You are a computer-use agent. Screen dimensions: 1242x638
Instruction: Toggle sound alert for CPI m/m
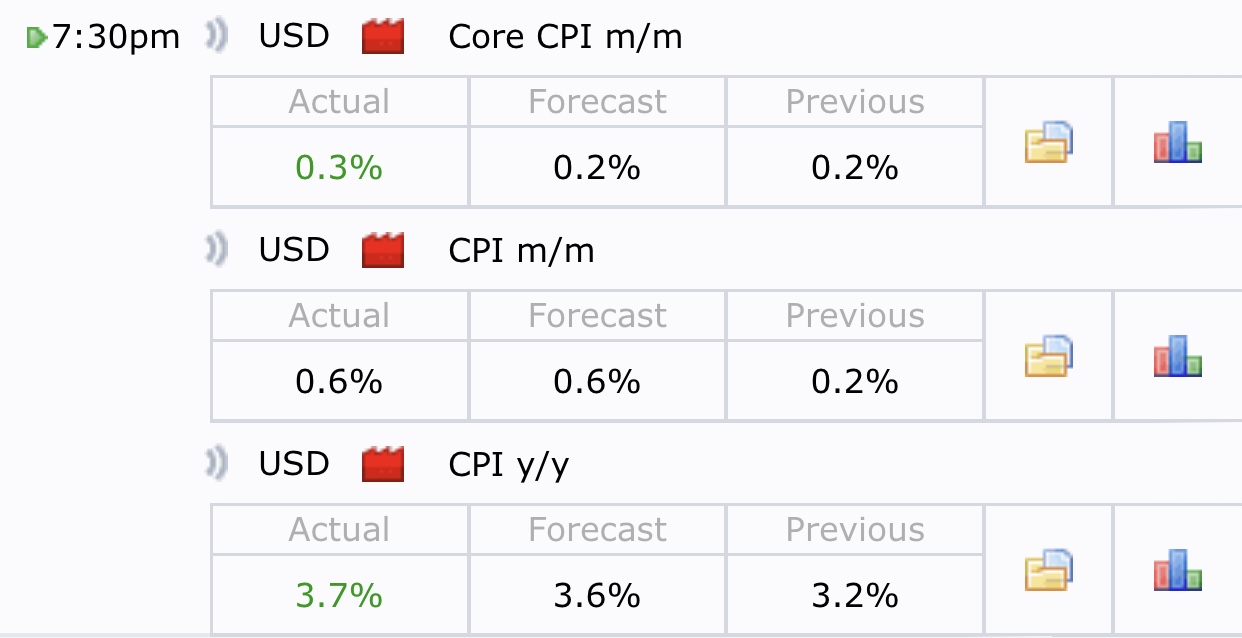pyautogui.click(x=216, y=250)
